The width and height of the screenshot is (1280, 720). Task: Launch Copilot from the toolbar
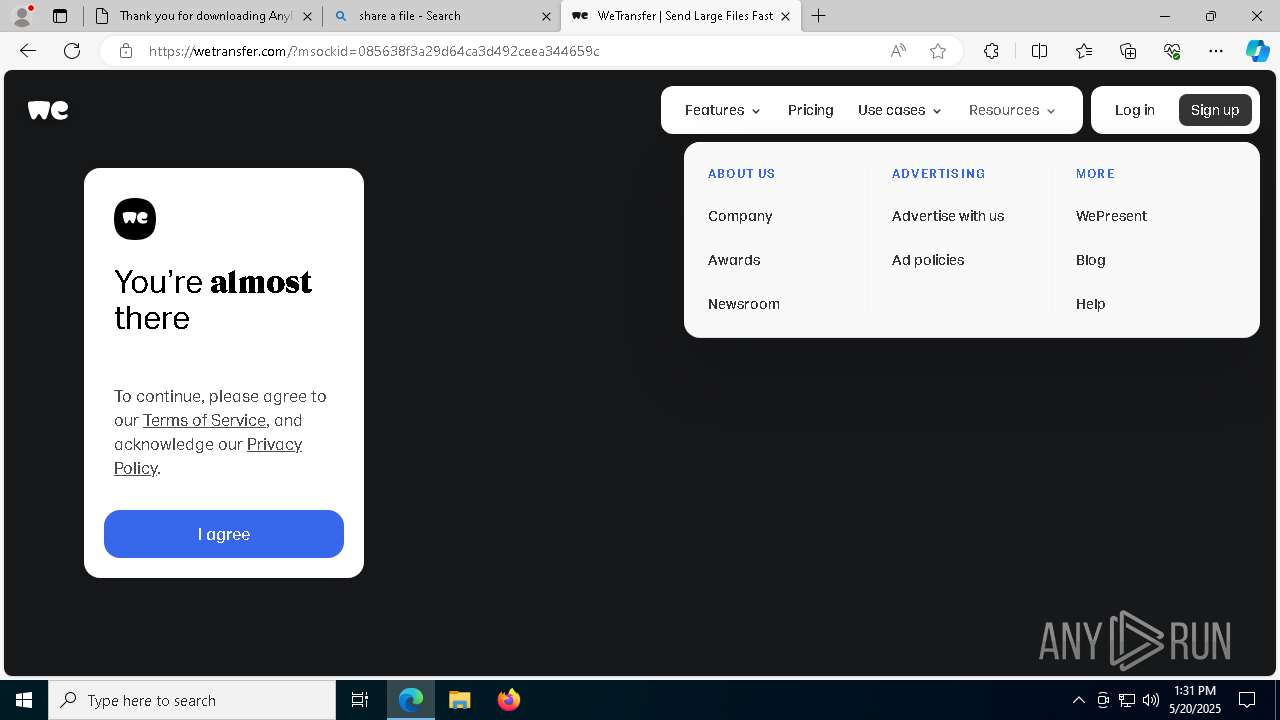click(x=1258, y=51)
